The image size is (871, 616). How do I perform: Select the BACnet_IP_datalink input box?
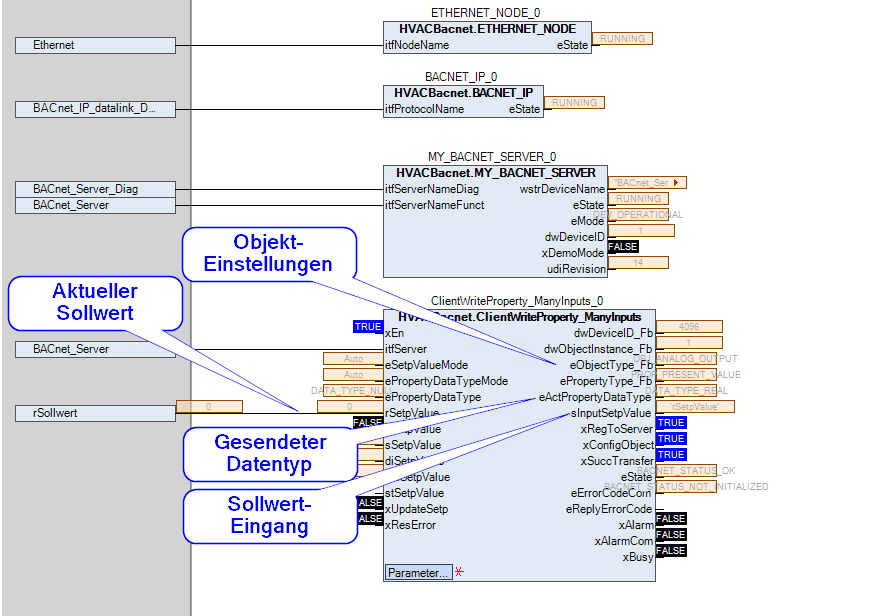95,109
